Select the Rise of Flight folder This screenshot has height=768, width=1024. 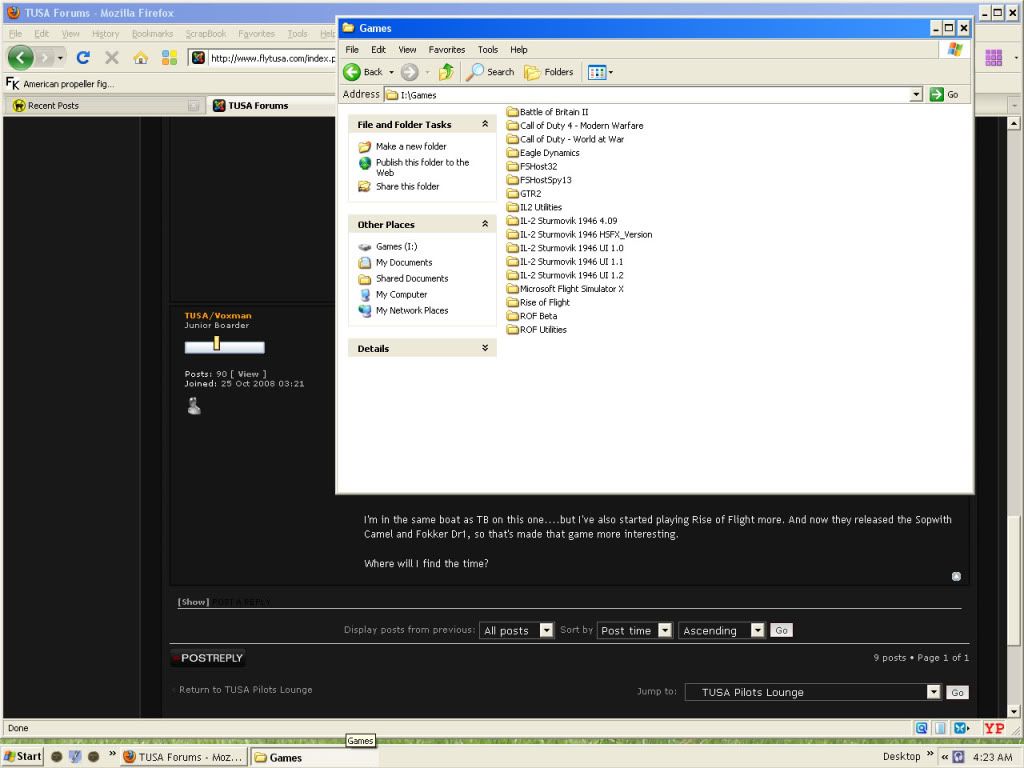545,302
